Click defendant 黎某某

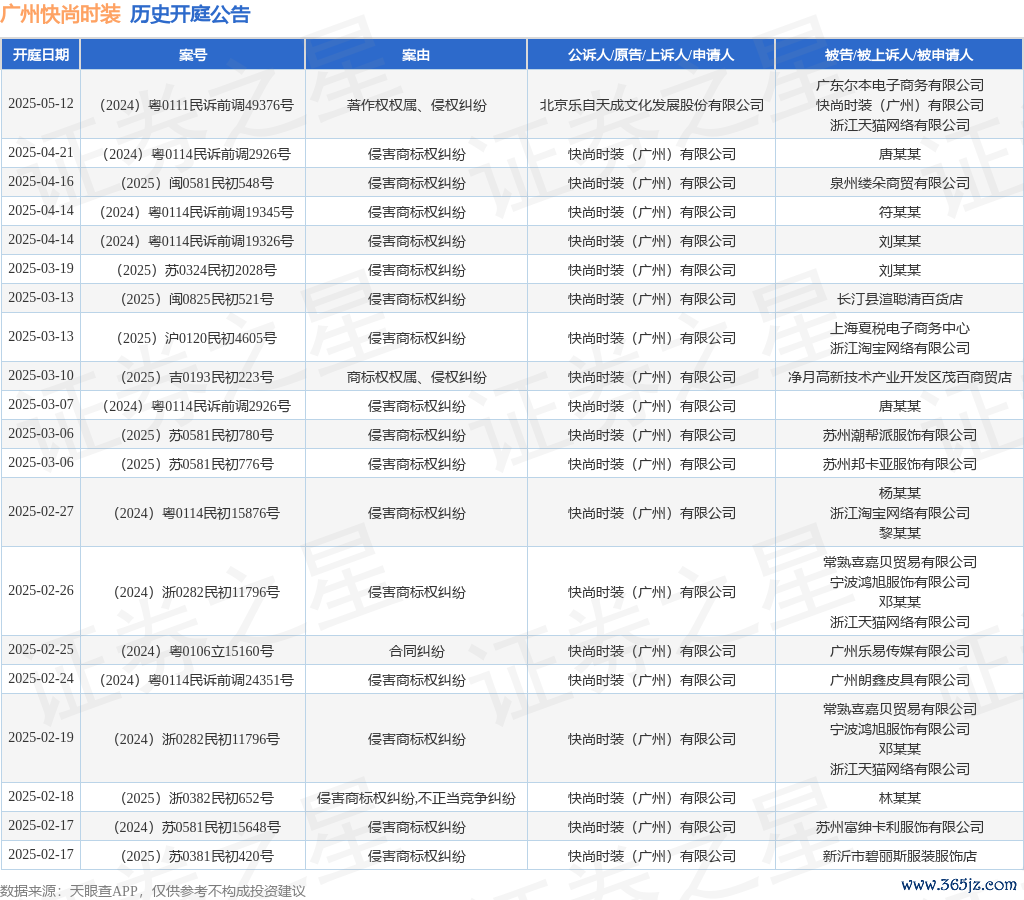(899, 533)
